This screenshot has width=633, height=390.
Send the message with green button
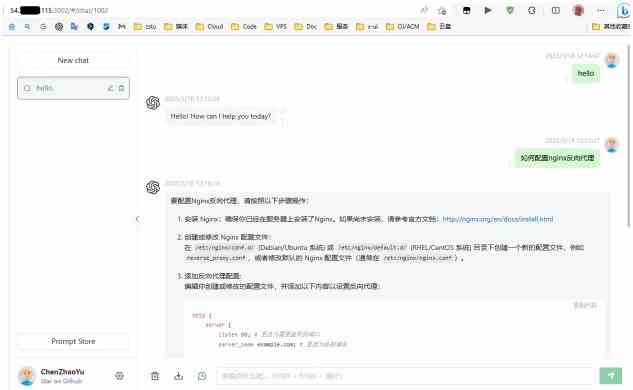pos(611,376)
